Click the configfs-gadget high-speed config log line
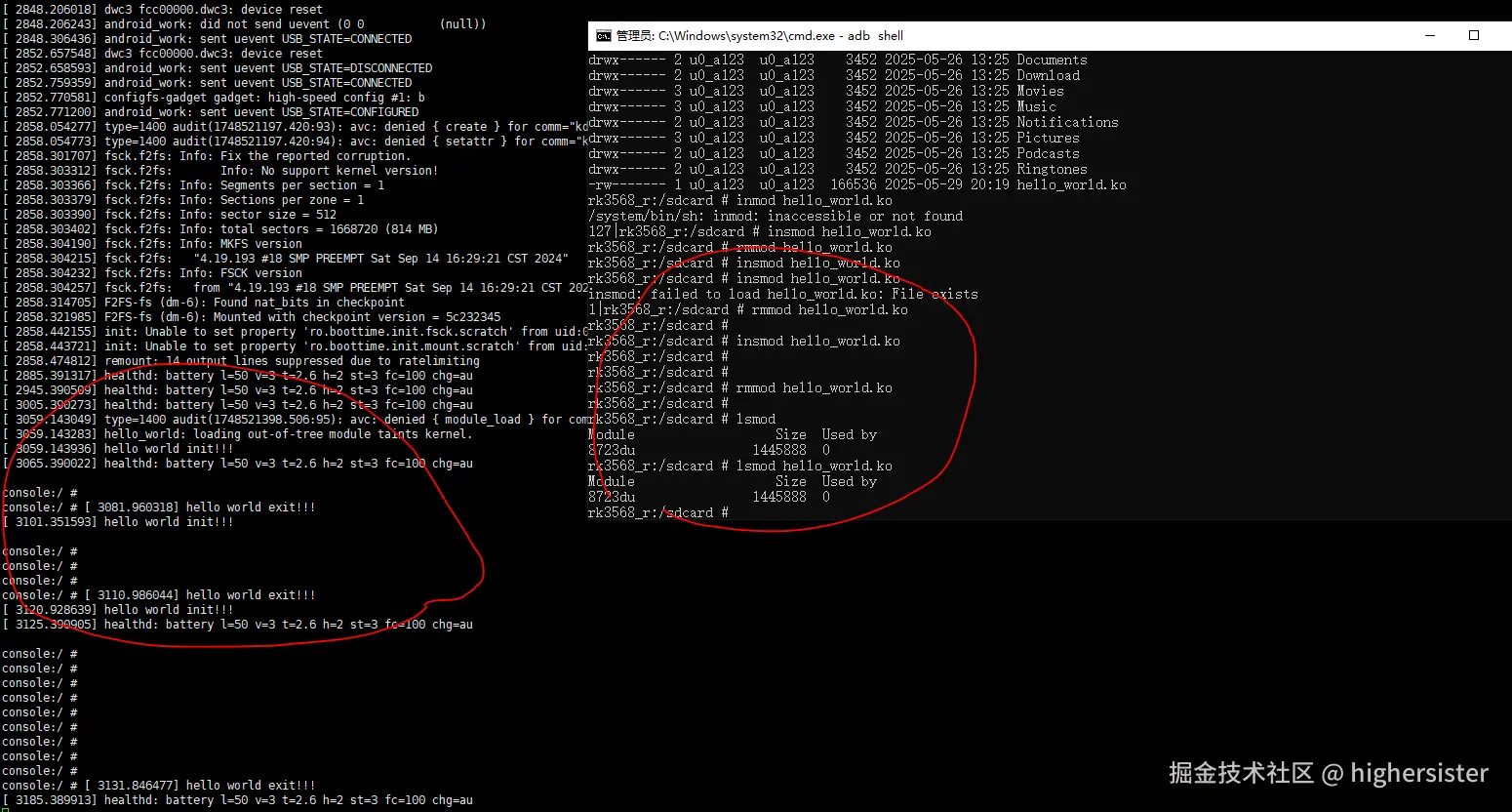 (x=214, y=97)
